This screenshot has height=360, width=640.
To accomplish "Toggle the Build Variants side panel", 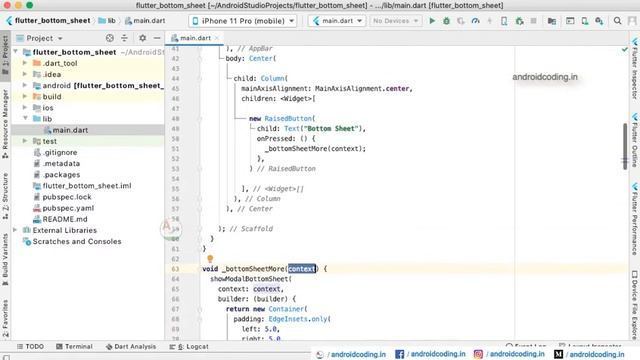I will [5, 259].
